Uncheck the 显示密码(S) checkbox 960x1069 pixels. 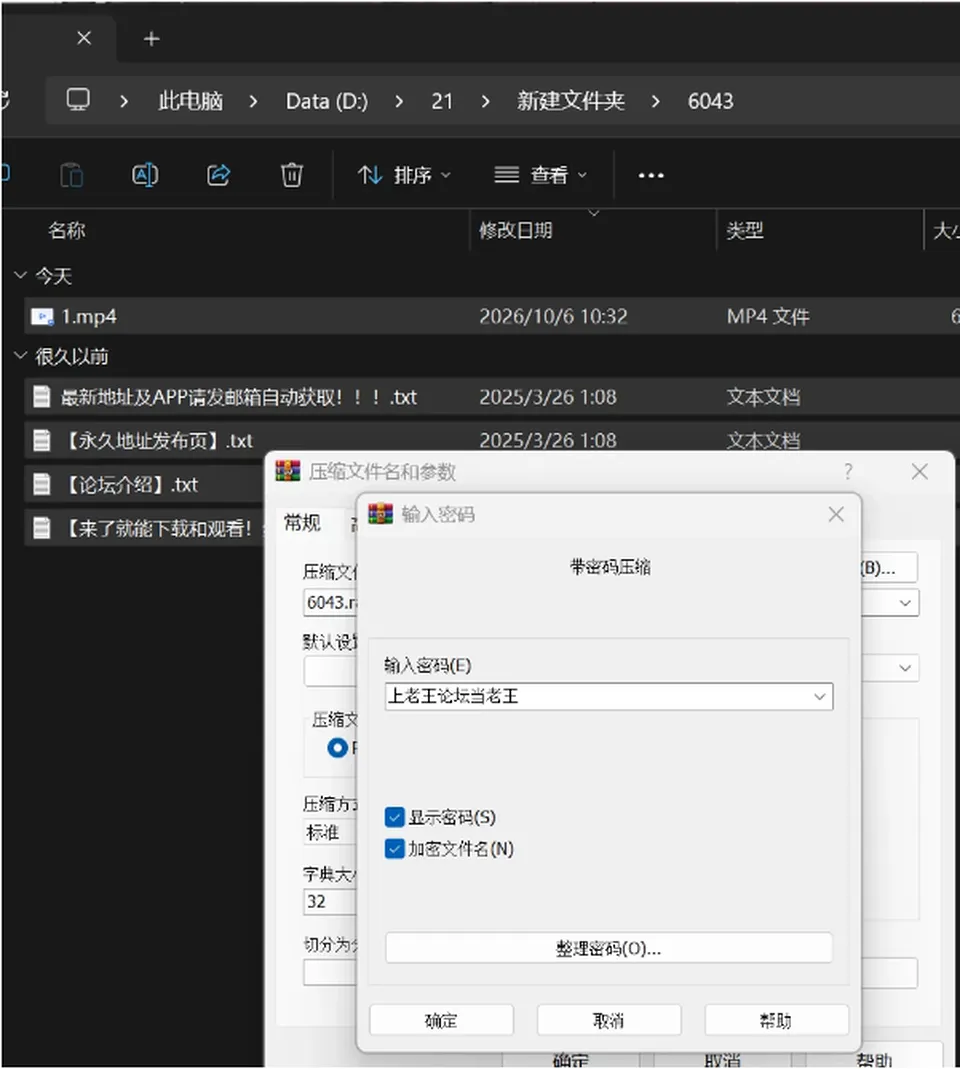395,817
